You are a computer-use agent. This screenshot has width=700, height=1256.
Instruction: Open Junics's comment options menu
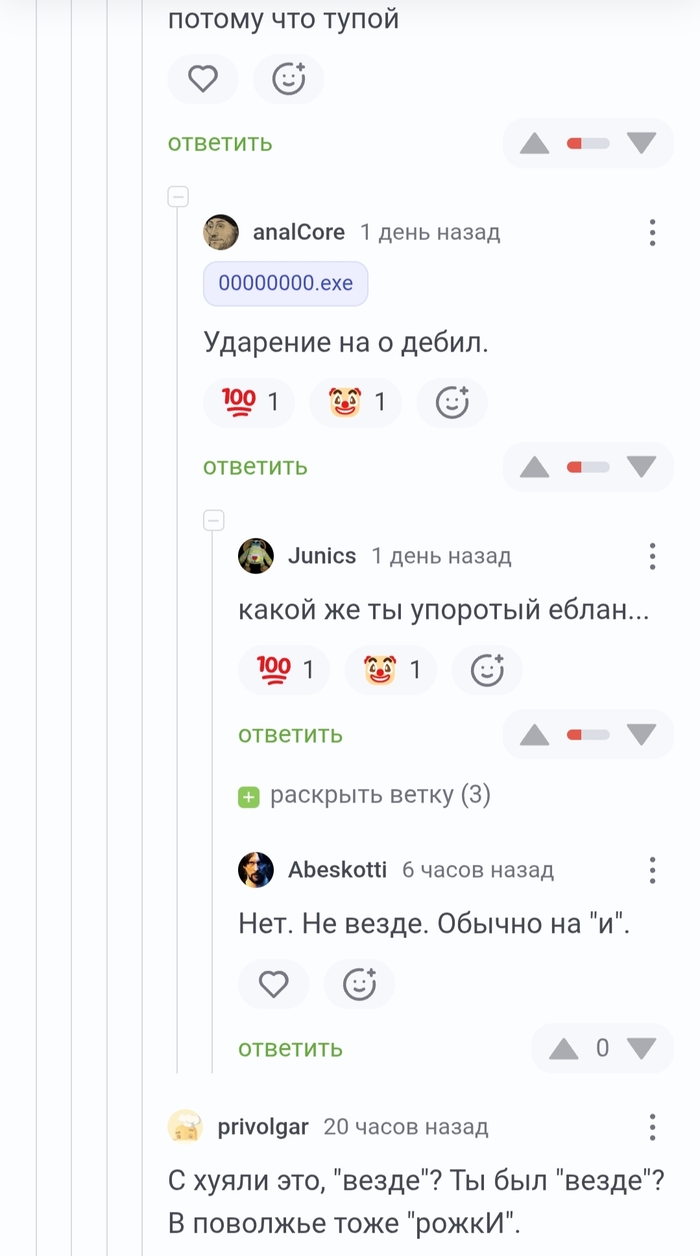click(652, 556)
